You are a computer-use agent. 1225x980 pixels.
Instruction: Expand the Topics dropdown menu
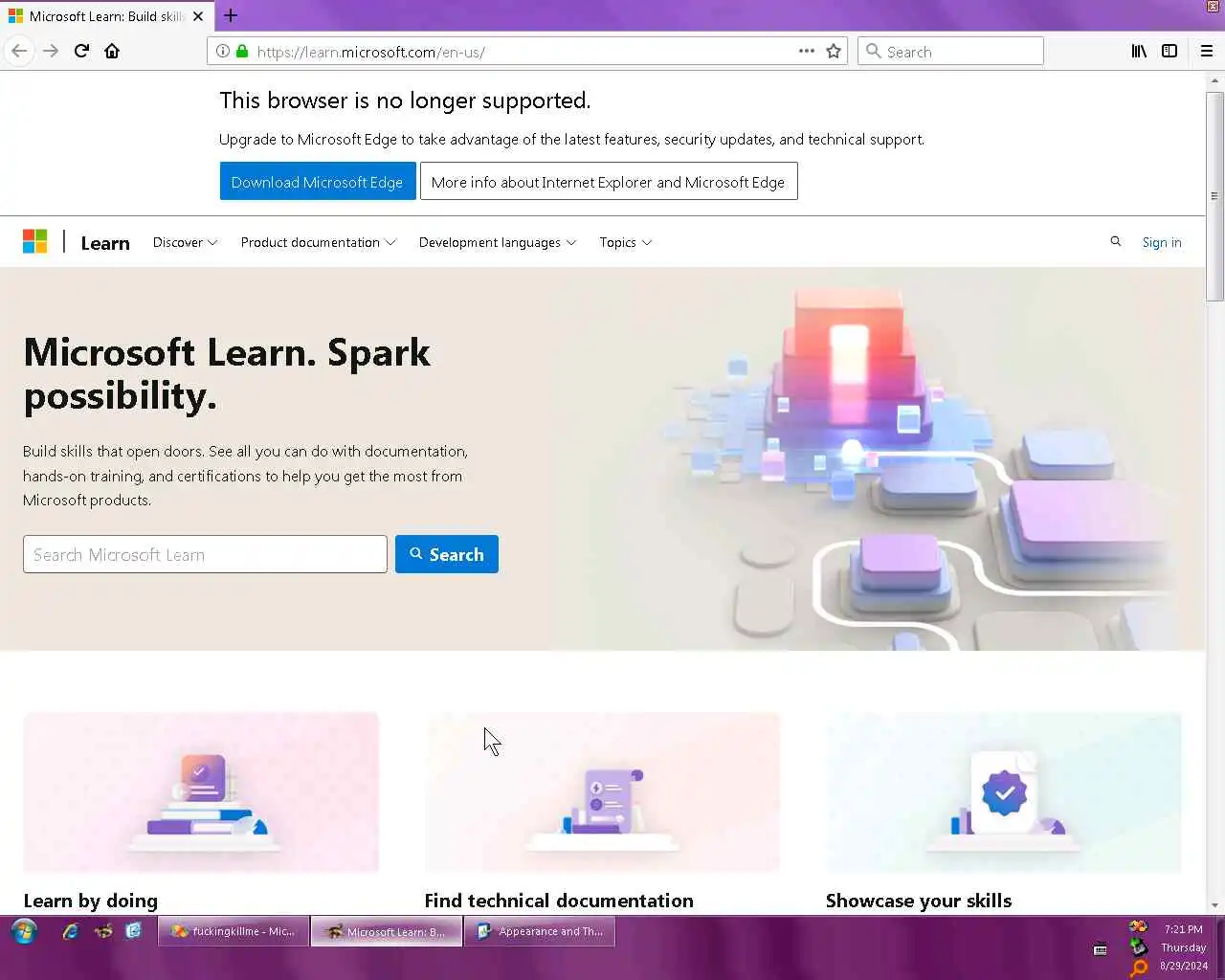[625, 242]
